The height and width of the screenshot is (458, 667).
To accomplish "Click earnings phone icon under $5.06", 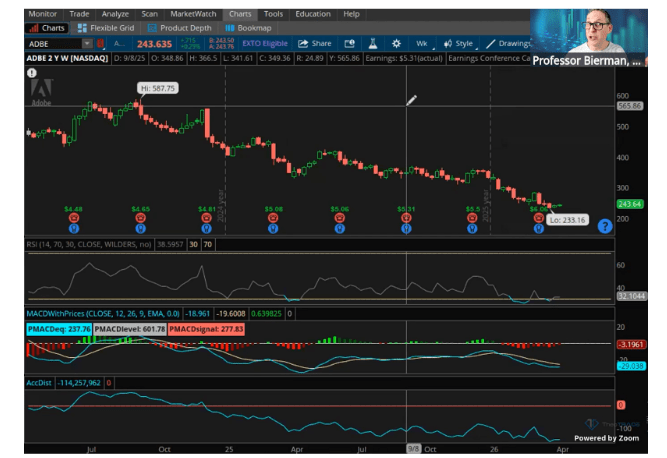I will [339, 218].
